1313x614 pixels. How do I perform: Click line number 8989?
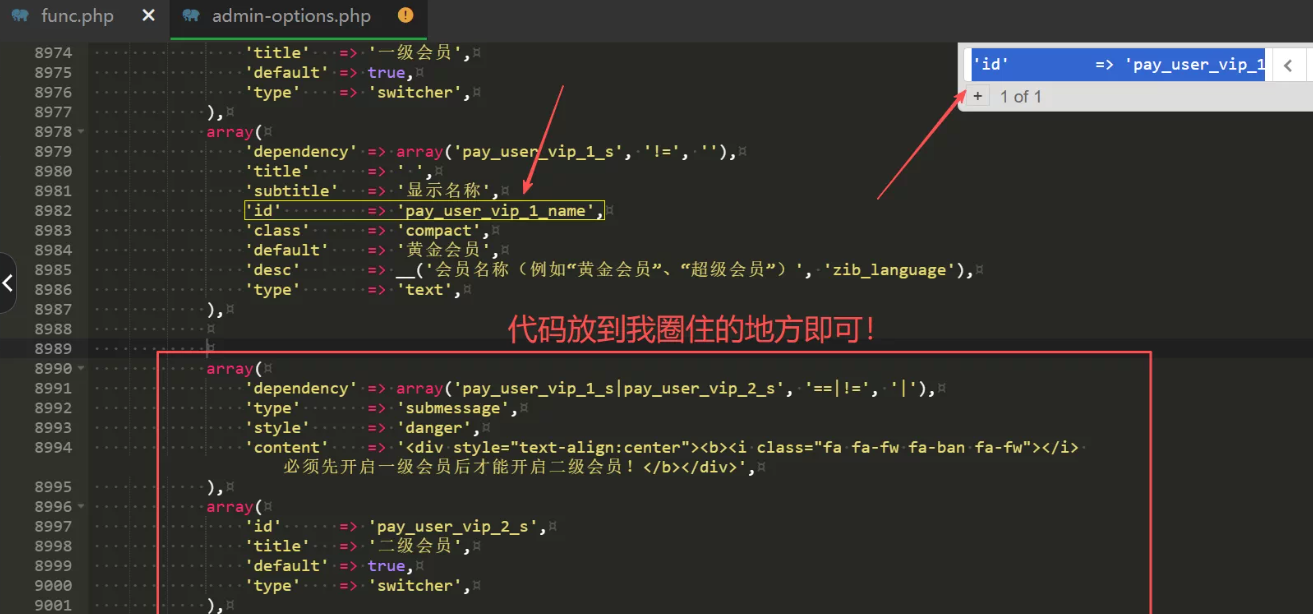[x=52, y=349]
